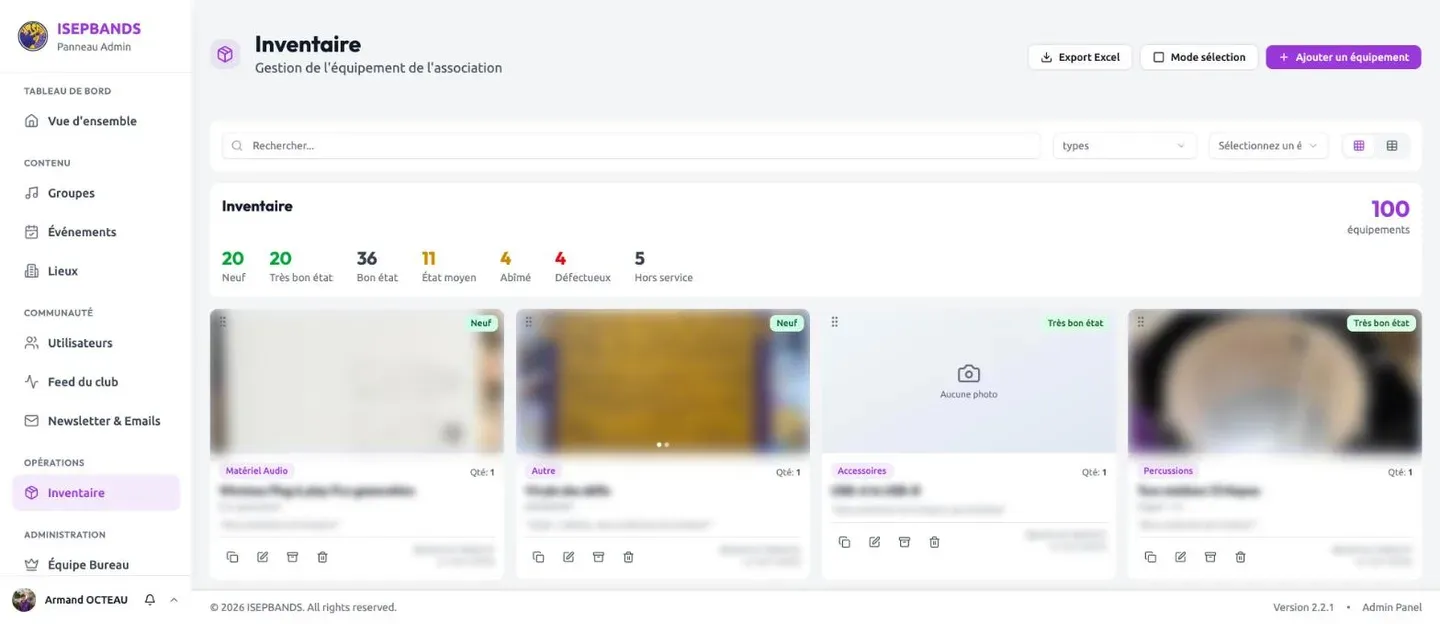
Task: Grab the drag handle on Autre card
Action: (x=529, y=322)
